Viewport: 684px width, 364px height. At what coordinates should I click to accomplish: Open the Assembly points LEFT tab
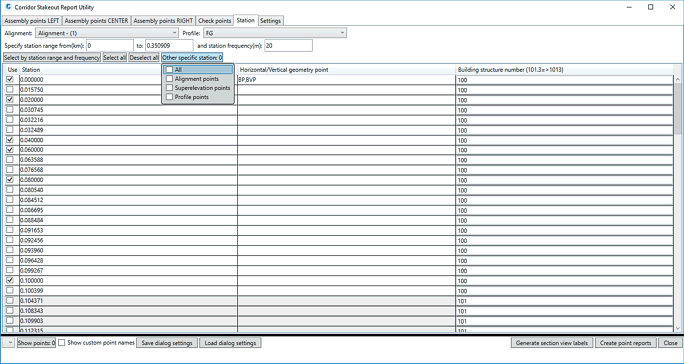pyautogui.click(x=32, y=21)
